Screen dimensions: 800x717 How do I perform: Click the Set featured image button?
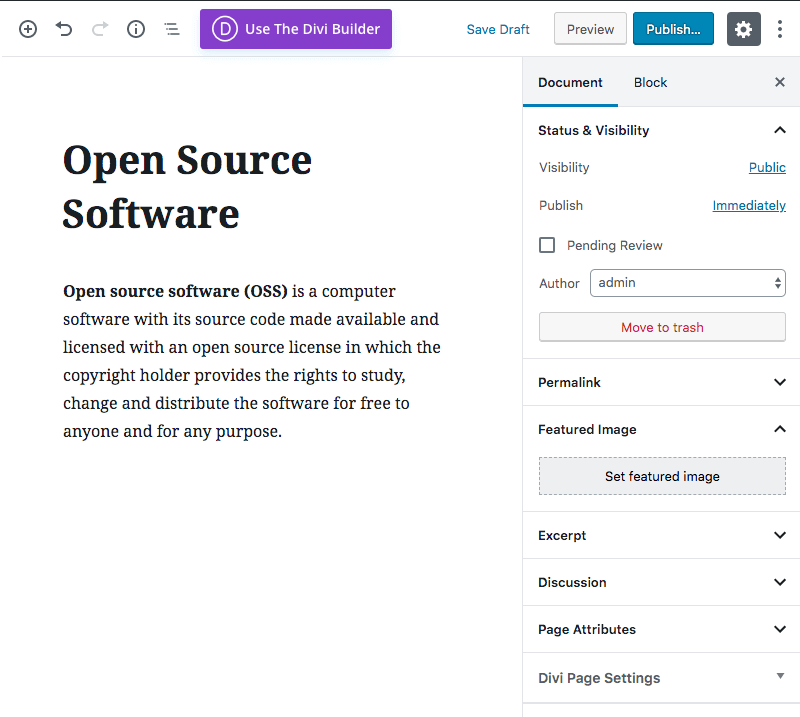(662, 476)
